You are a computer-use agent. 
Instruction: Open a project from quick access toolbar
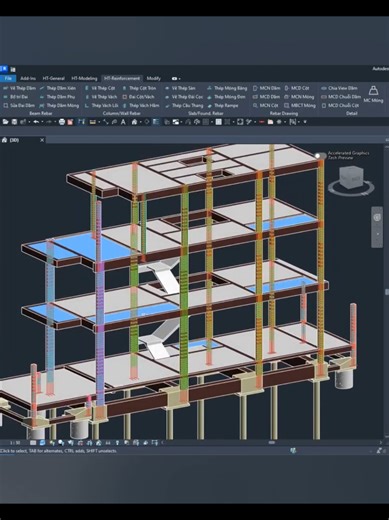5,122
